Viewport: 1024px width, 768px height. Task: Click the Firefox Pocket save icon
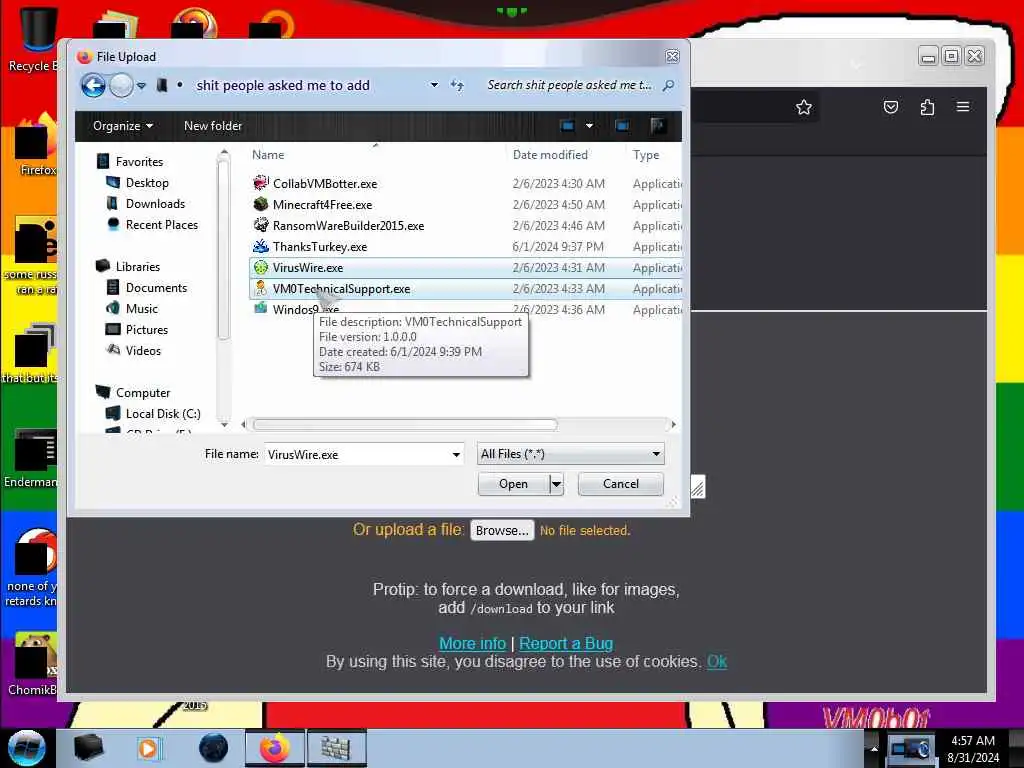pos(890,106)
